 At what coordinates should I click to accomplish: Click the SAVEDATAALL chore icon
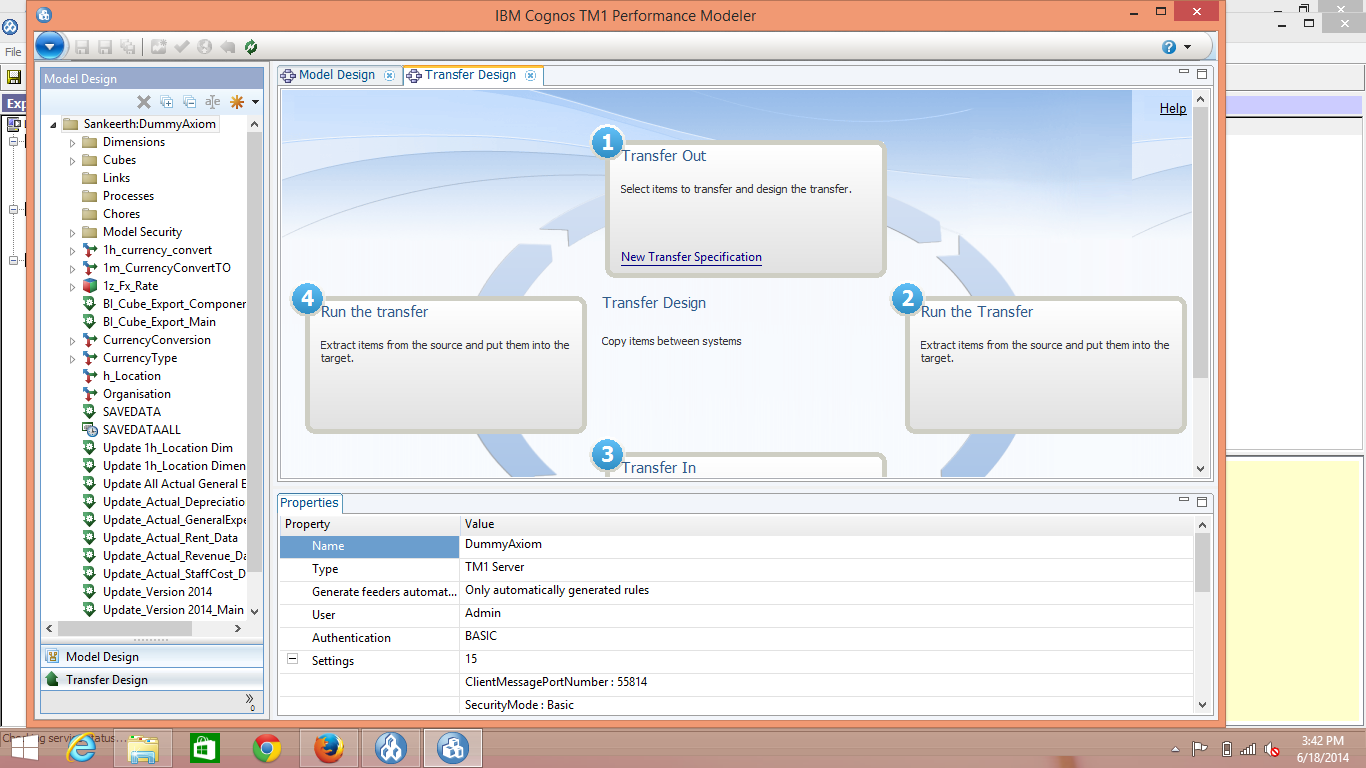pos(90,430)
